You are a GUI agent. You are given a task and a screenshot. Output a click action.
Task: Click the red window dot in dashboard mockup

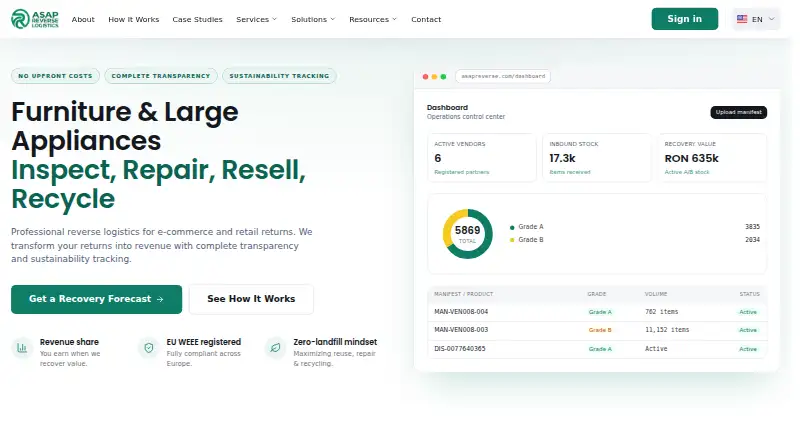coord(425,77)
